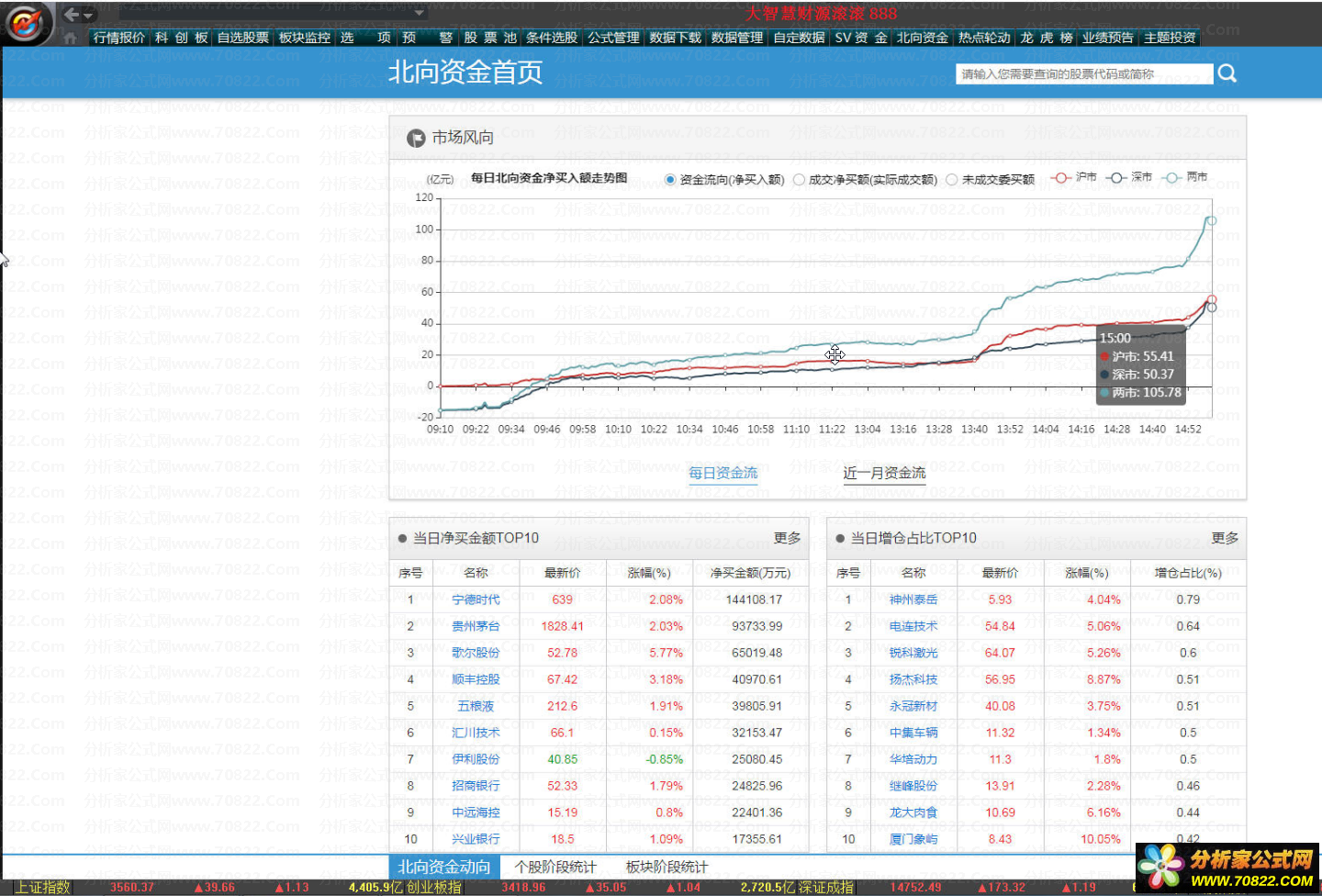Open the 公式管理 menu
The height and width of the screenshot is (896, 1322).
point(613,38)
